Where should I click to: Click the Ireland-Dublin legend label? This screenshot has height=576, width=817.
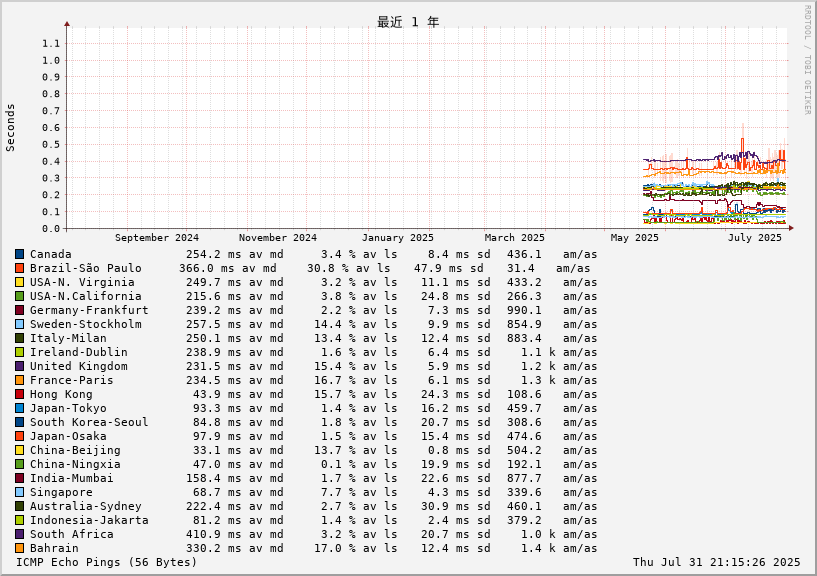[79, 352]
